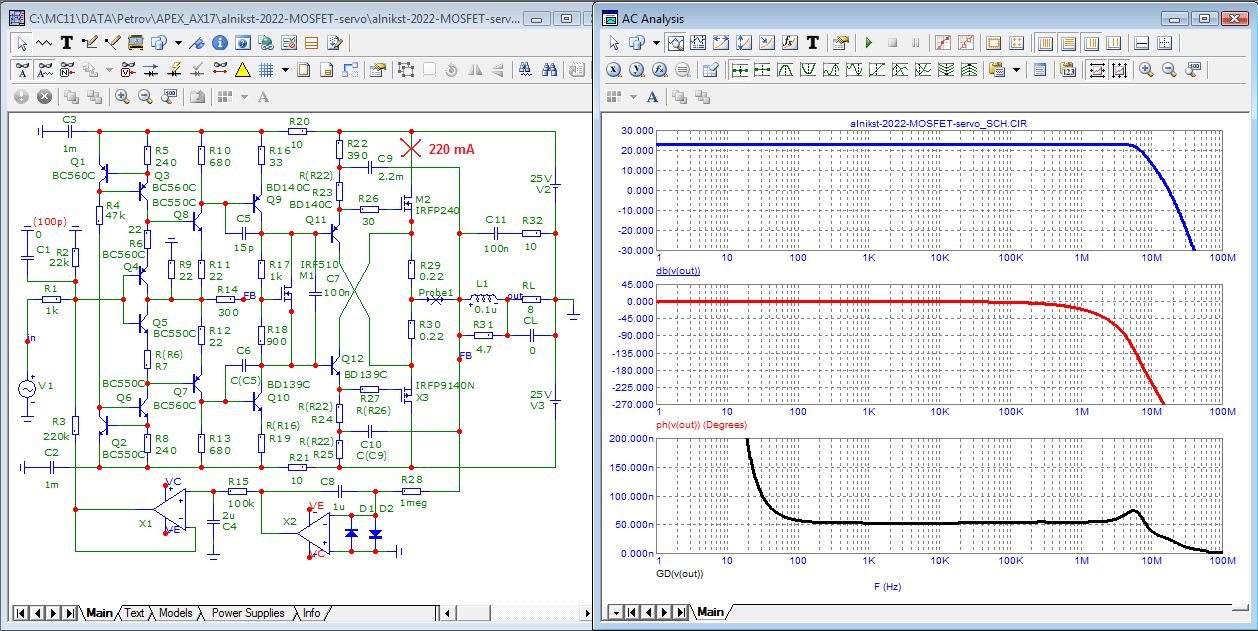Open page list dropdown in AC Analysis

pyautogui.click(x=617, y=612)
